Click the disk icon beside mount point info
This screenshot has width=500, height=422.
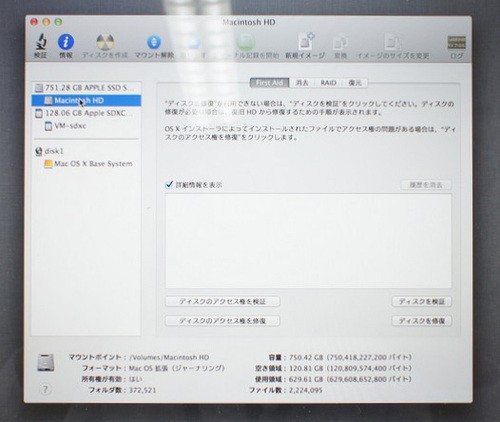(x=46, y=363)
